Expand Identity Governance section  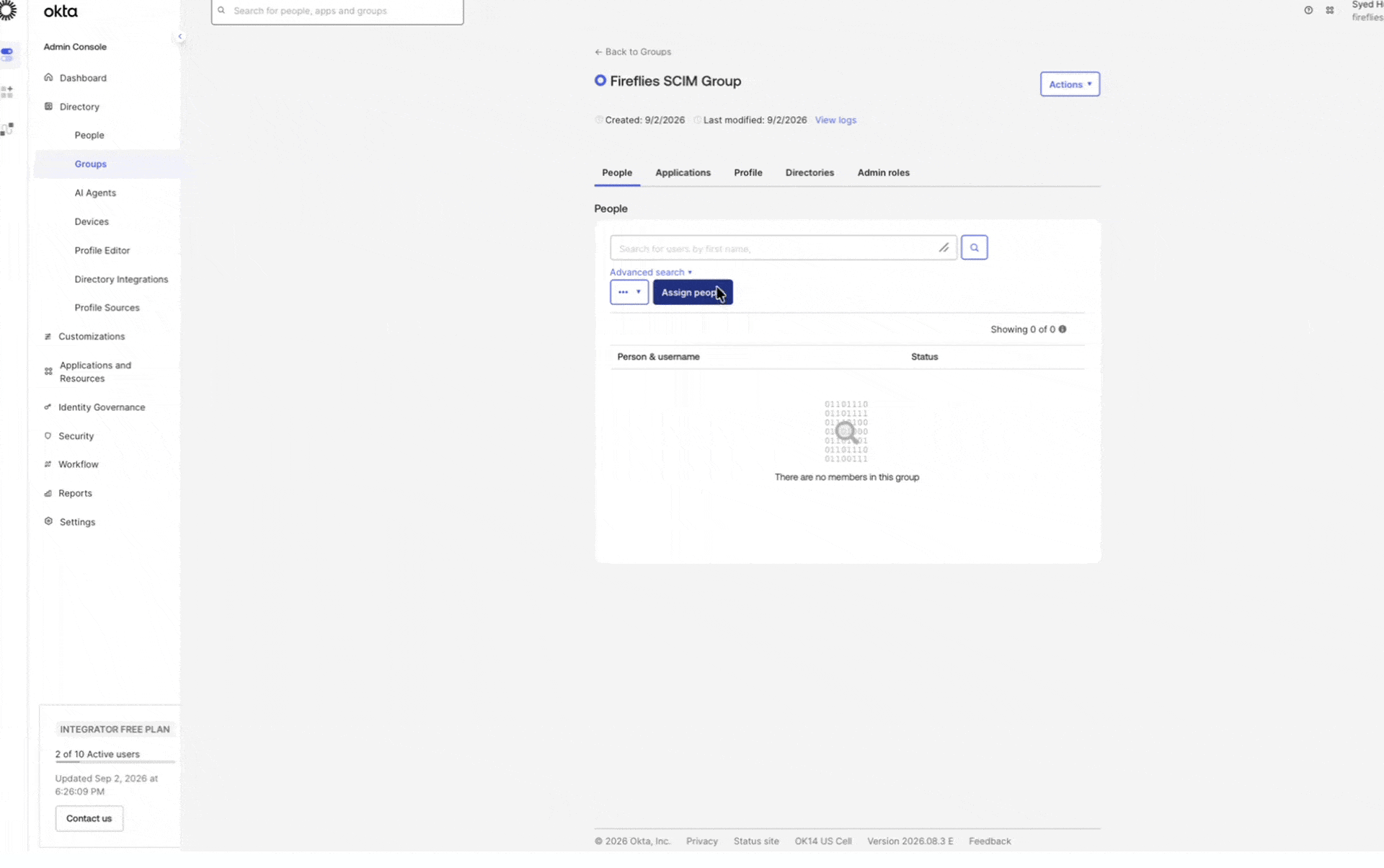[x=102, y=407]
